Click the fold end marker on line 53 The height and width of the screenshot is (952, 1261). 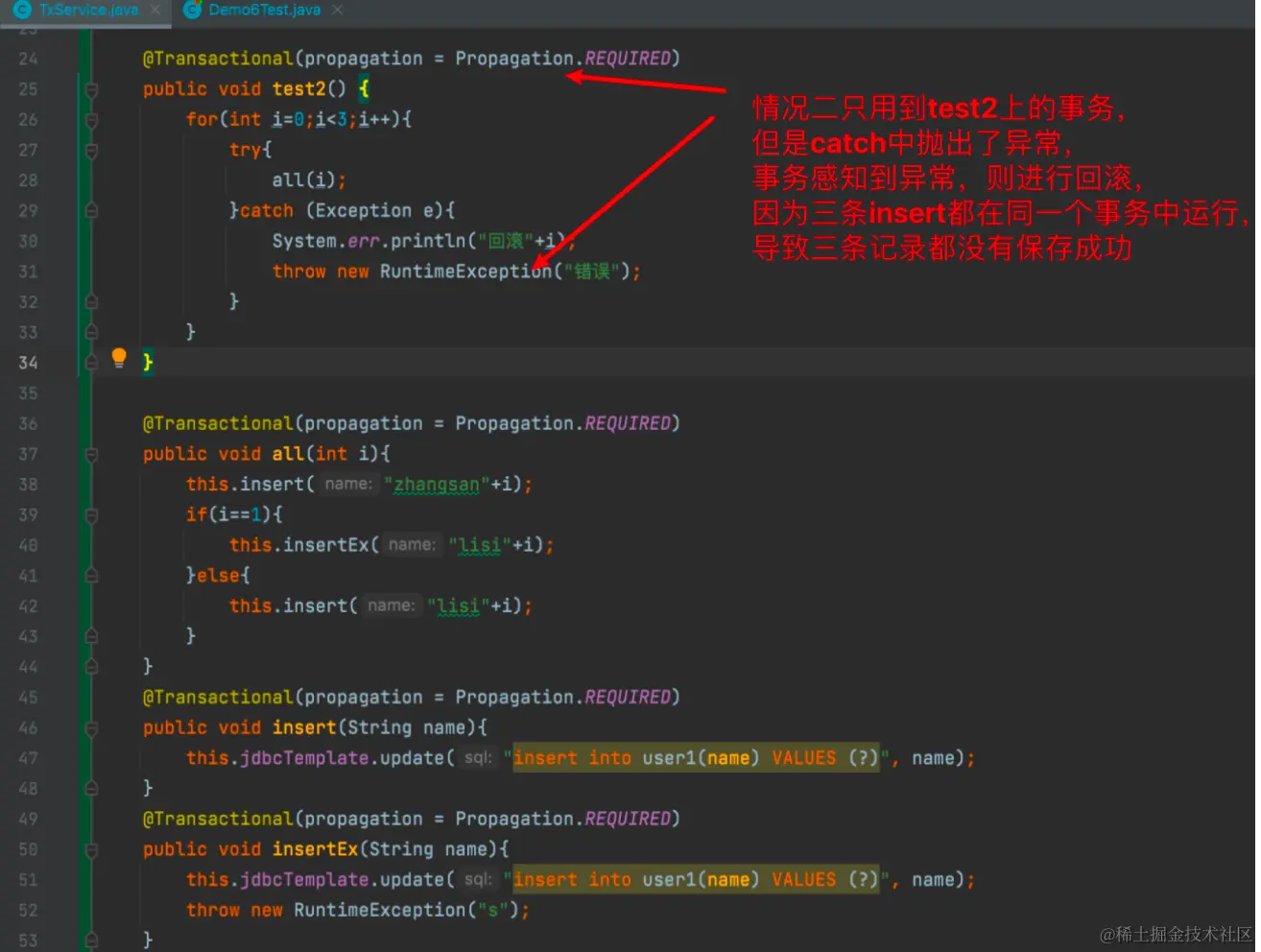[x=91, y=940]
